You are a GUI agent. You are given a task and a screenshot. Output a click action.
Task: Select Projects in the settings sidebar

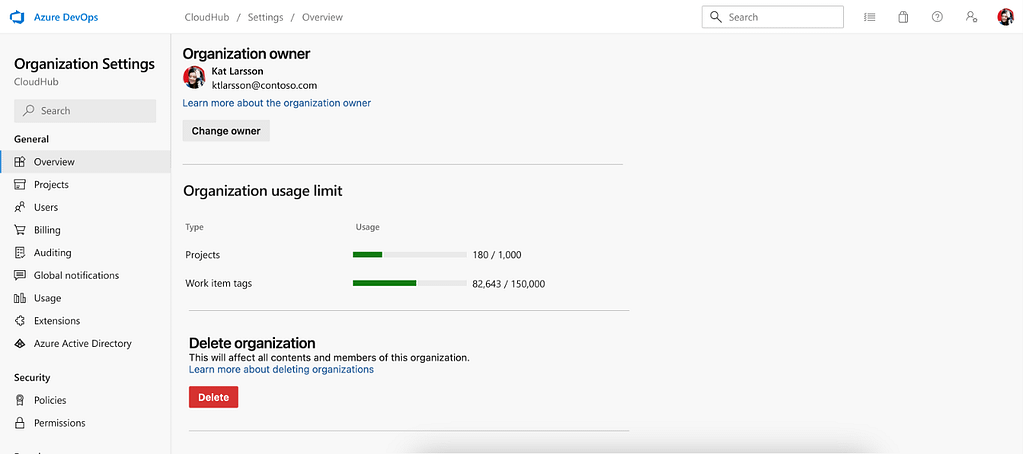(x=51, y=185)
